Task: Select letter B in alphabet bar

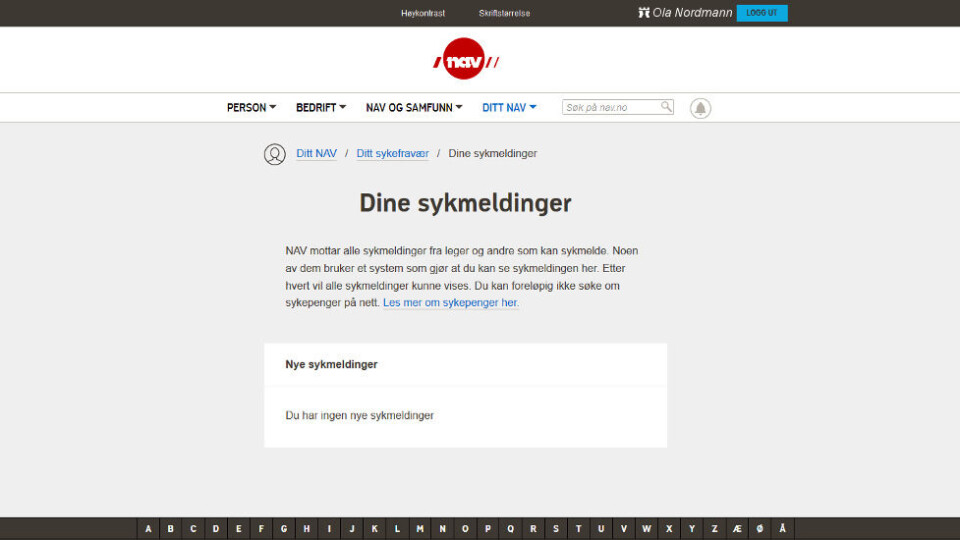Action: tap(171, 528)
